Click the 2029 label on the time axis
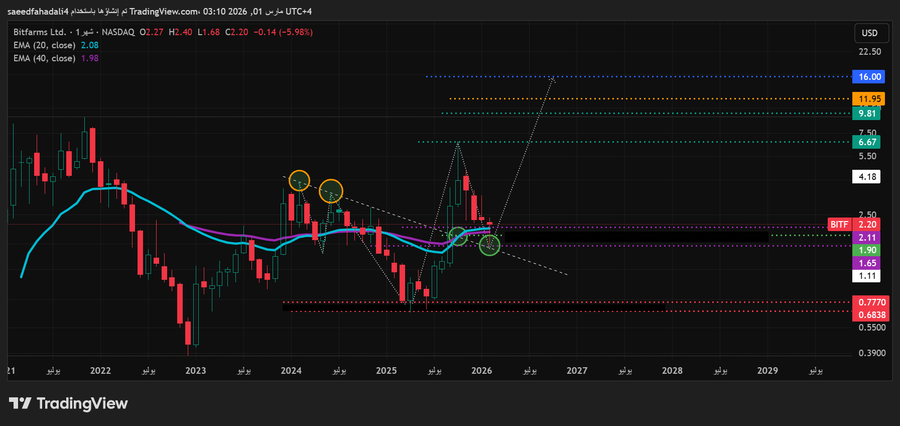 click(768, 371)
